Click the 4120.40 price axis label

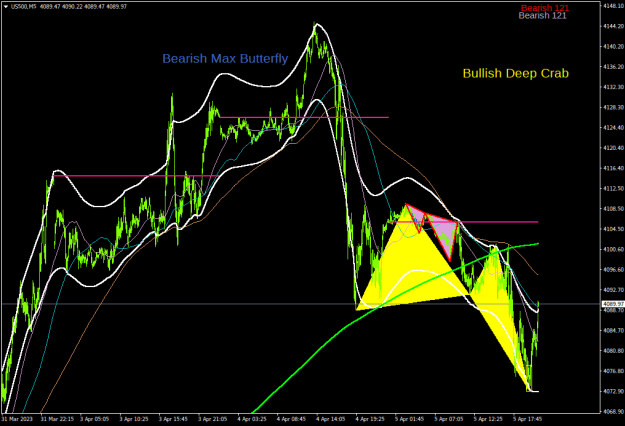pos(613,148)
